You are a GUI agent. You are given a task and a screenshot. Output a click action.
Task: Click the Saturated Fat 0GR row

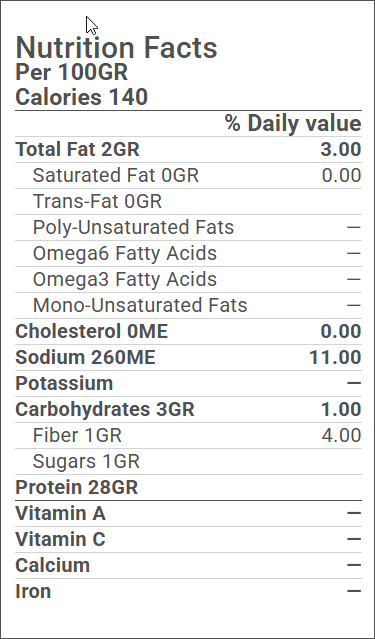coord(188,175)
